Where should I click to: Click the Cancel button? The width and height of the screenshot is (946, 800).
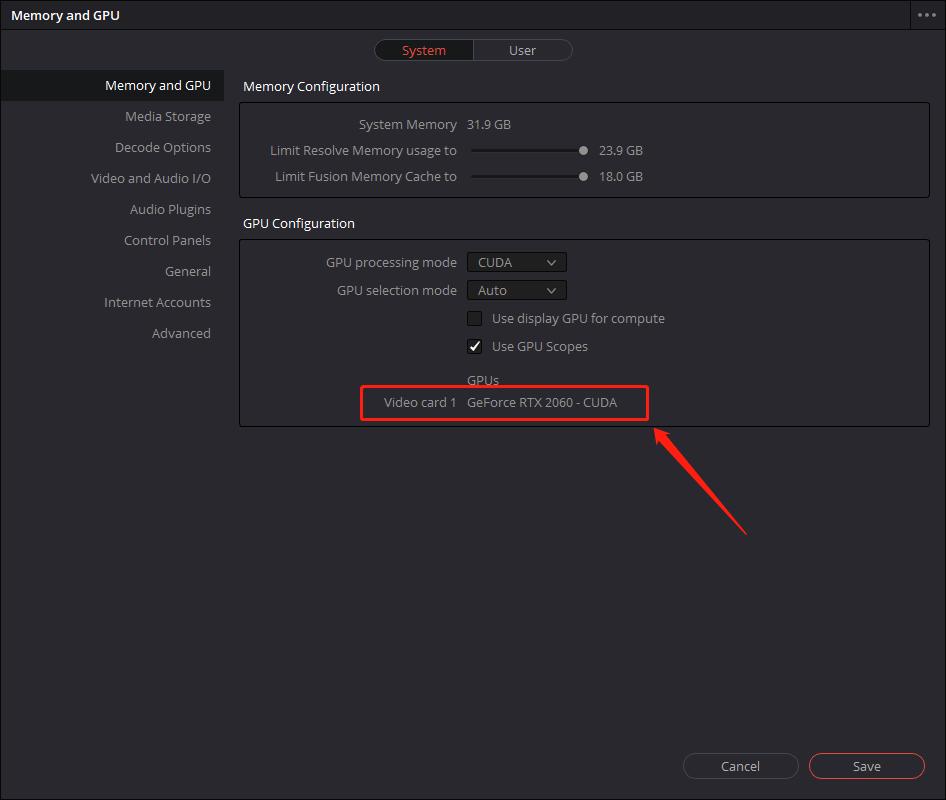click(740, 766)
